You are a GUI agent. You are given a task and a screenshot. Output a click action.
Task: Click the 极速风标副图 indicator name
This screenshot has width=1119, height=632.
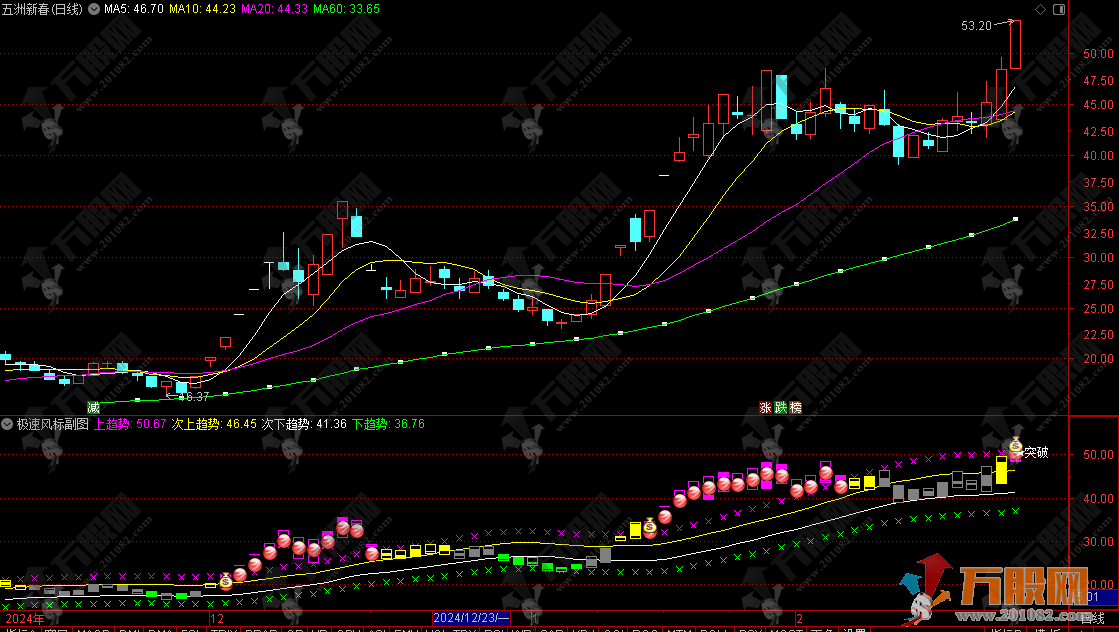click(53, 424)
